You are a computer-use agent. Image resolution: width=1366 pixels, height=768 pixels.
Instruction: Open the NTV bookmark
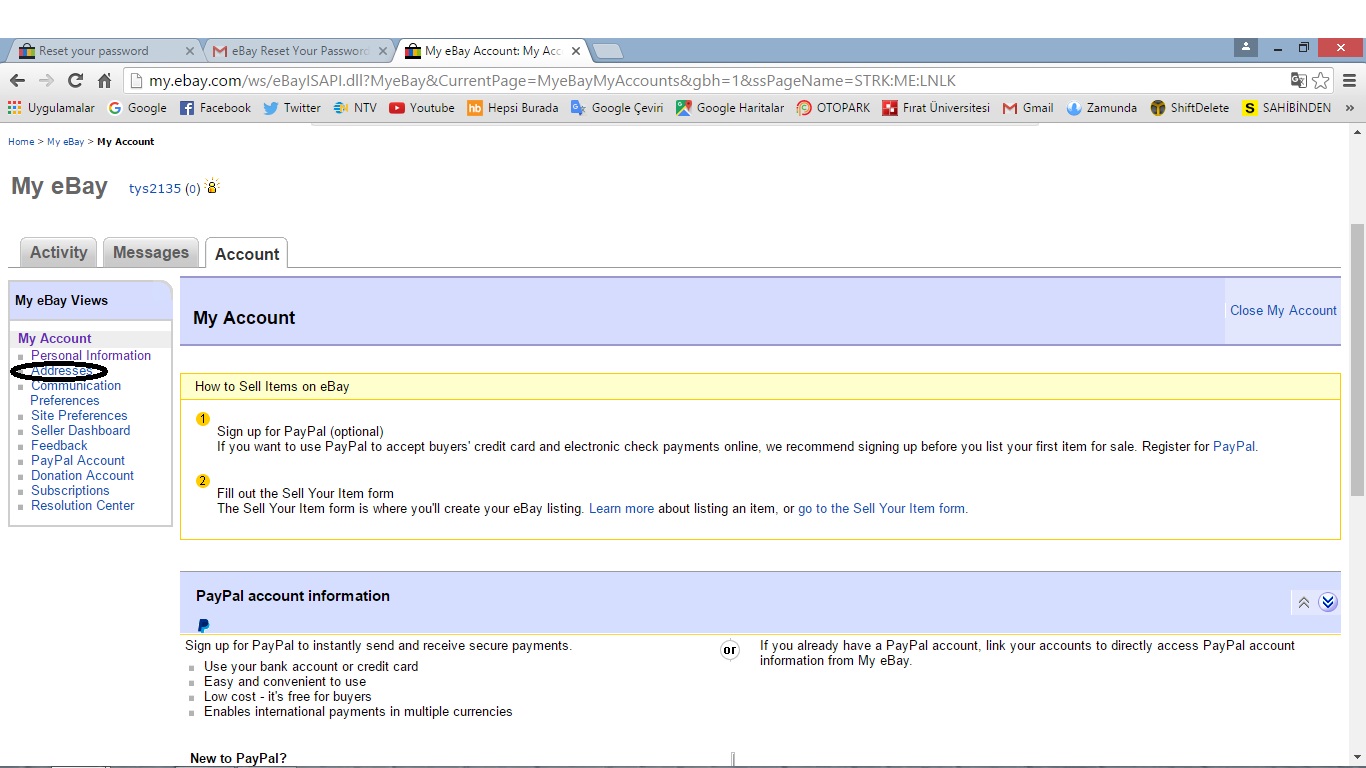(355, 108)
